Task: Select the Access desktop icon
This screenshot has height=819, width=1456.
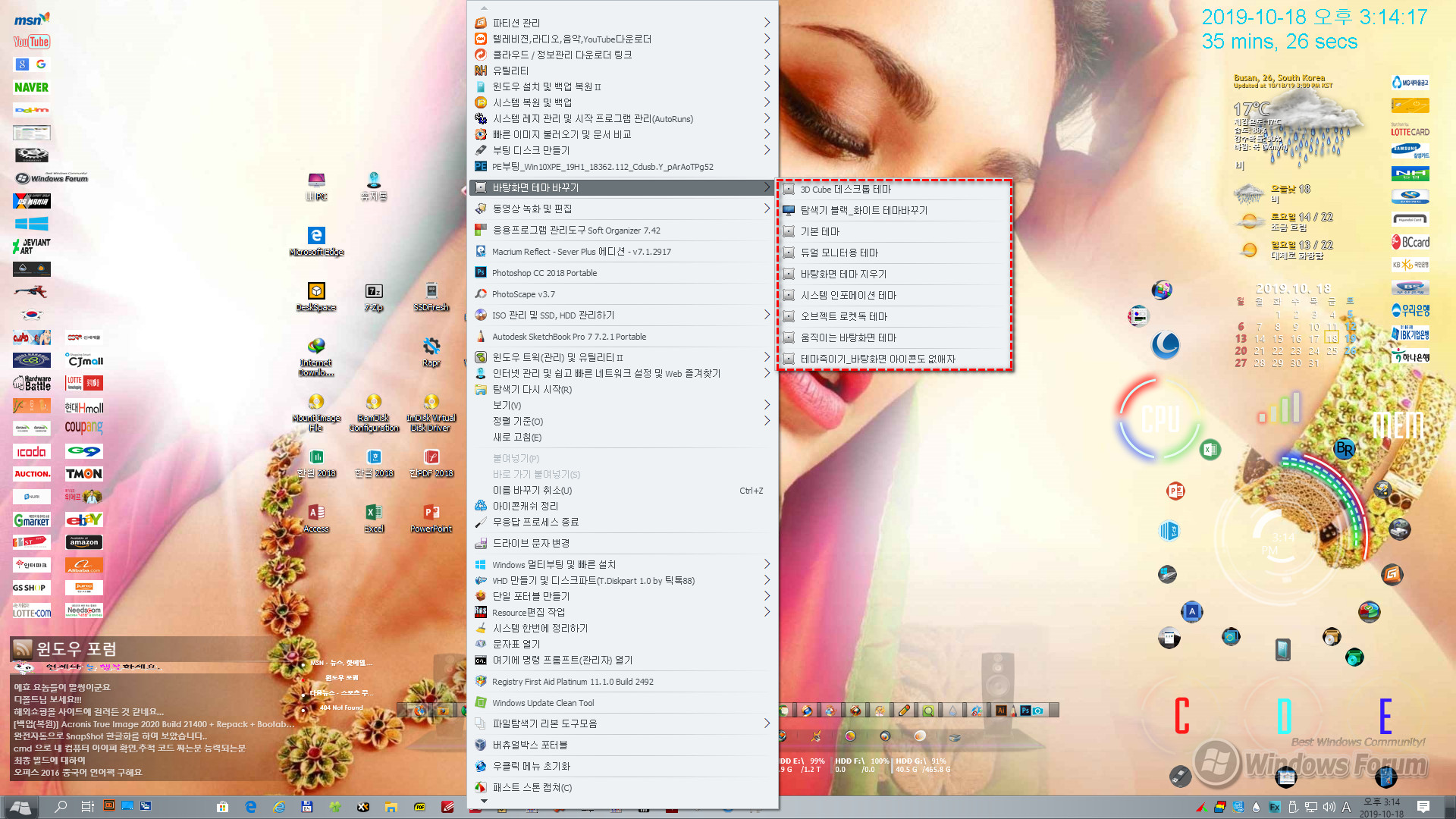Action: 316,518
